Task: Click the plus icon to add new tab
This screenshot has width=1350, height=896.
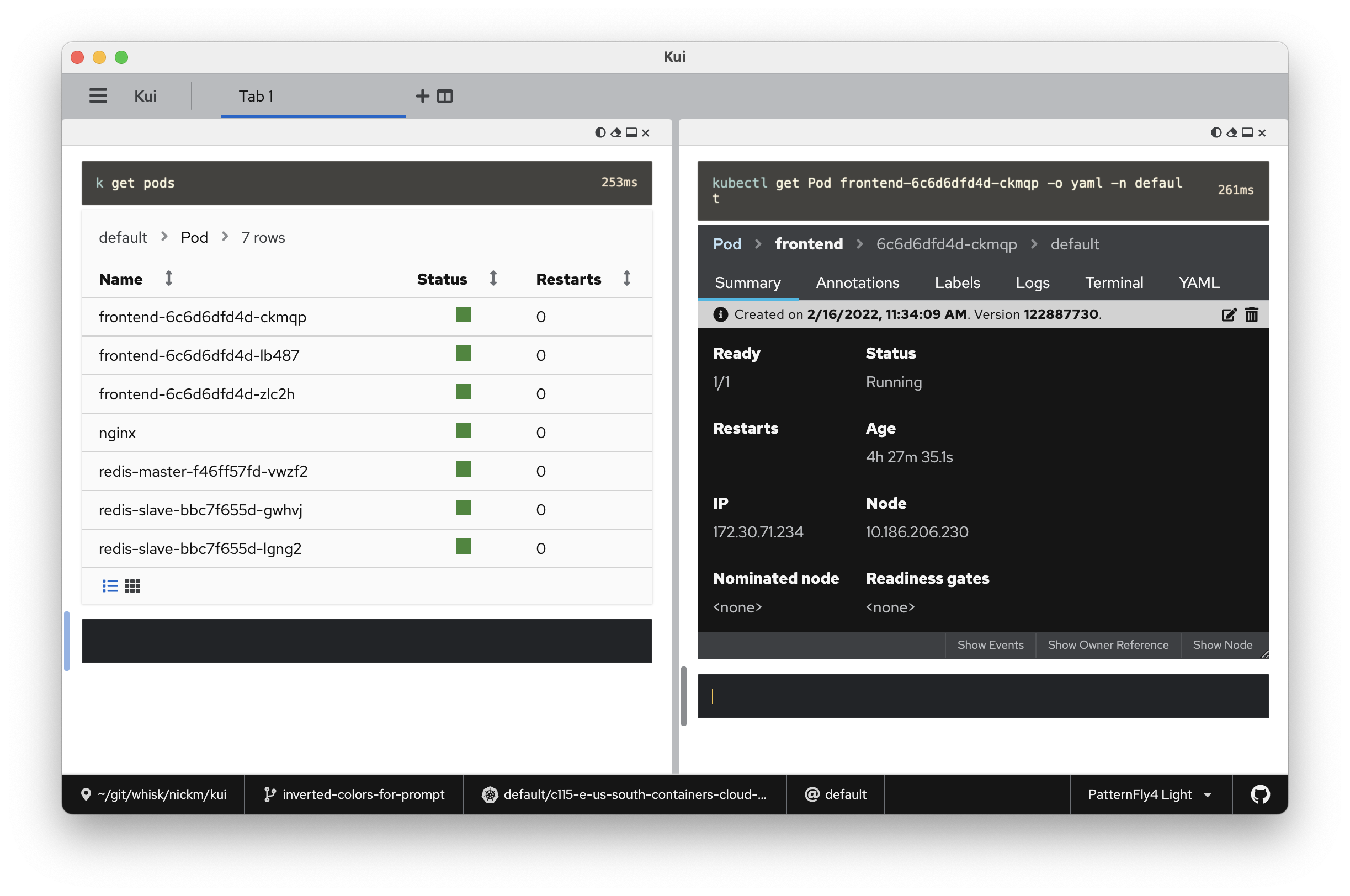Action: pyautogui.click(x=422, y=95)
